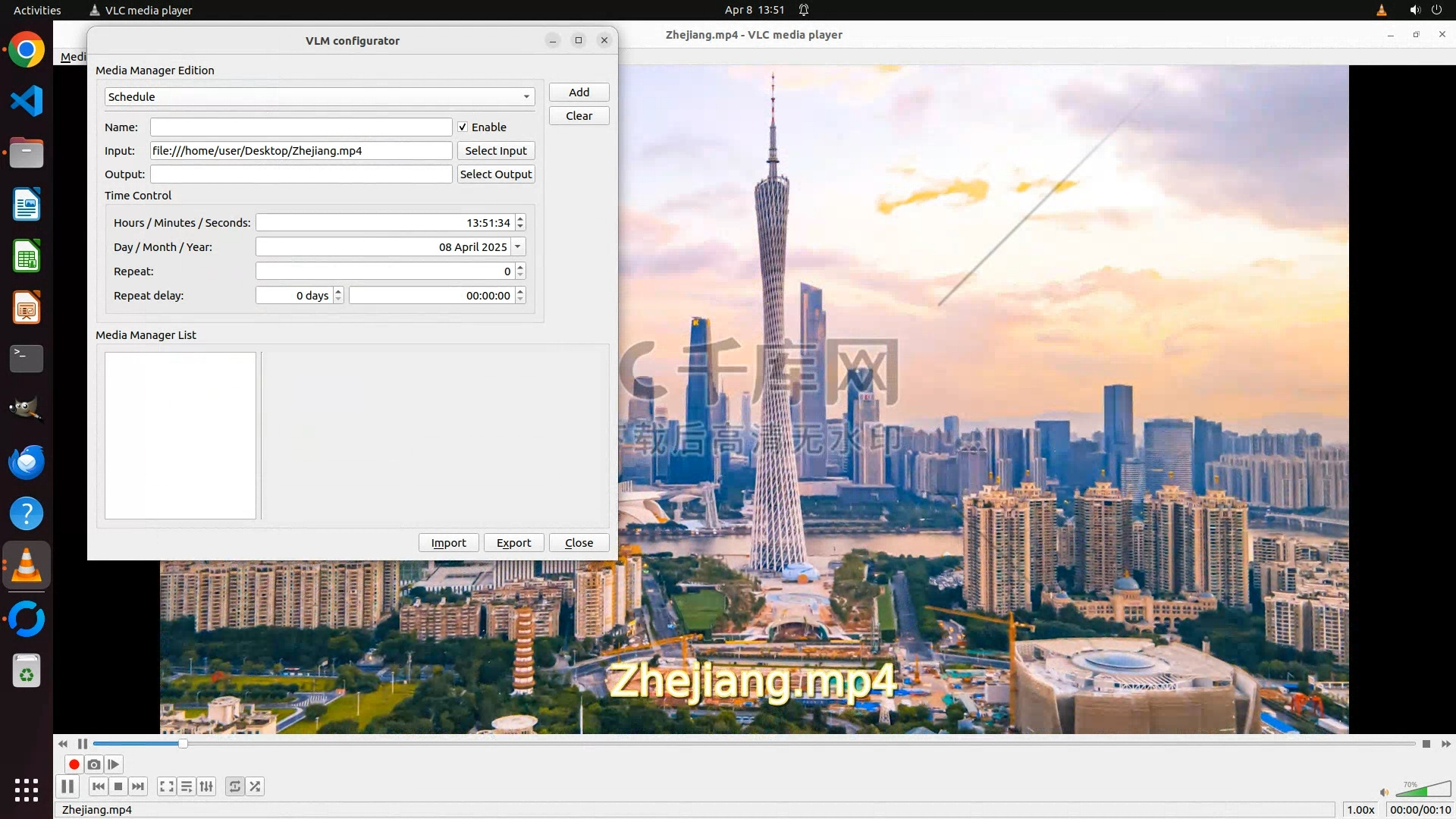Image resolution: width=1456 pixels, height=819 pixels.
Task: Click the Name input field
Action: pos(301,127)
